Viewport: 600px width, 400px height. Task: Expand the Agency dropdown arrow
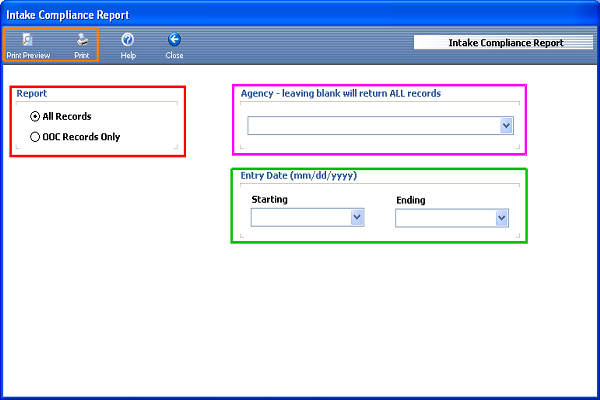click(x=506, y=126)
